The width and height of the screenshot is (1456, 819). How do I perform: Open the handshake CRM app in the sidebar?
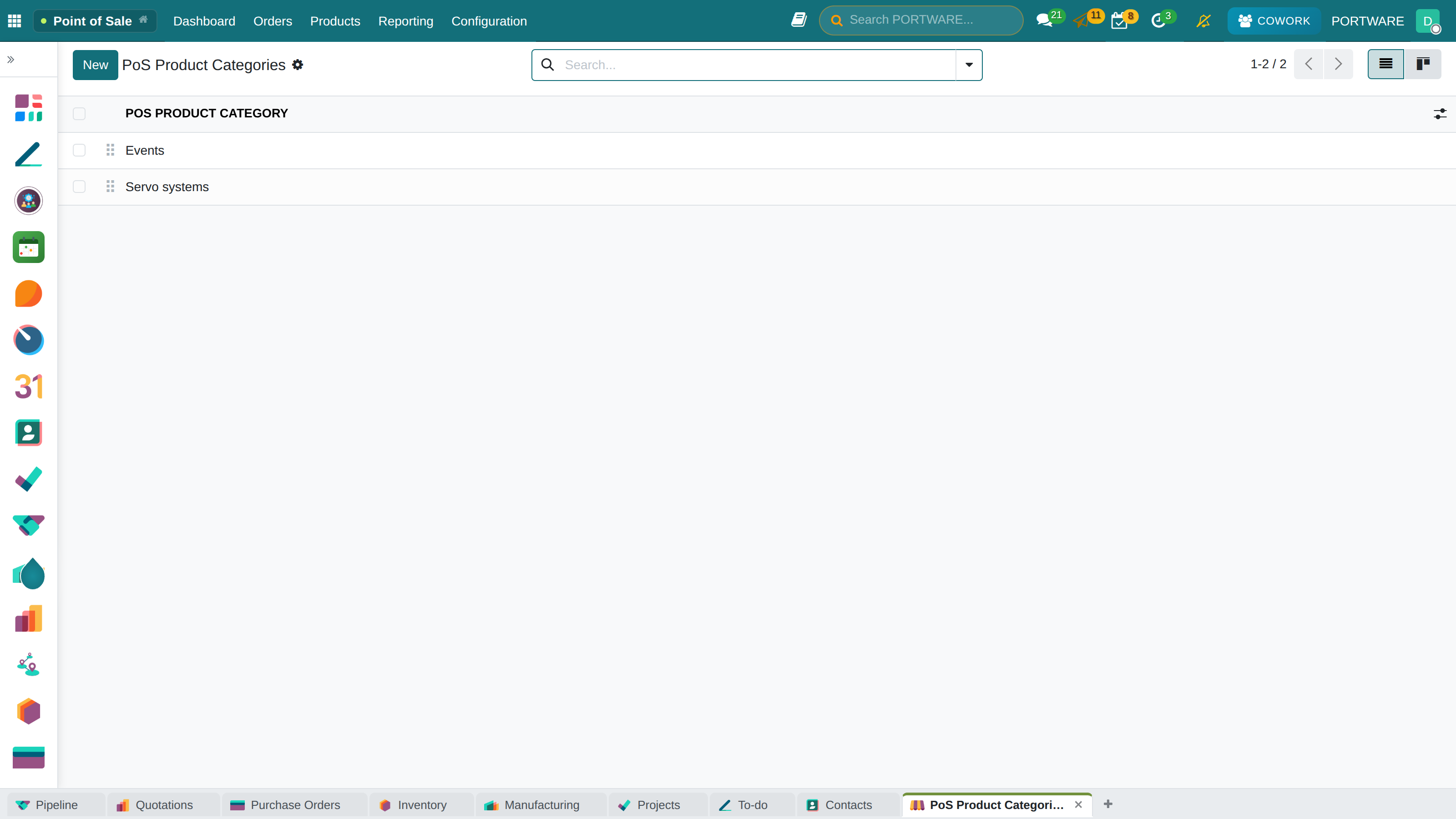(x=28, y=526)
